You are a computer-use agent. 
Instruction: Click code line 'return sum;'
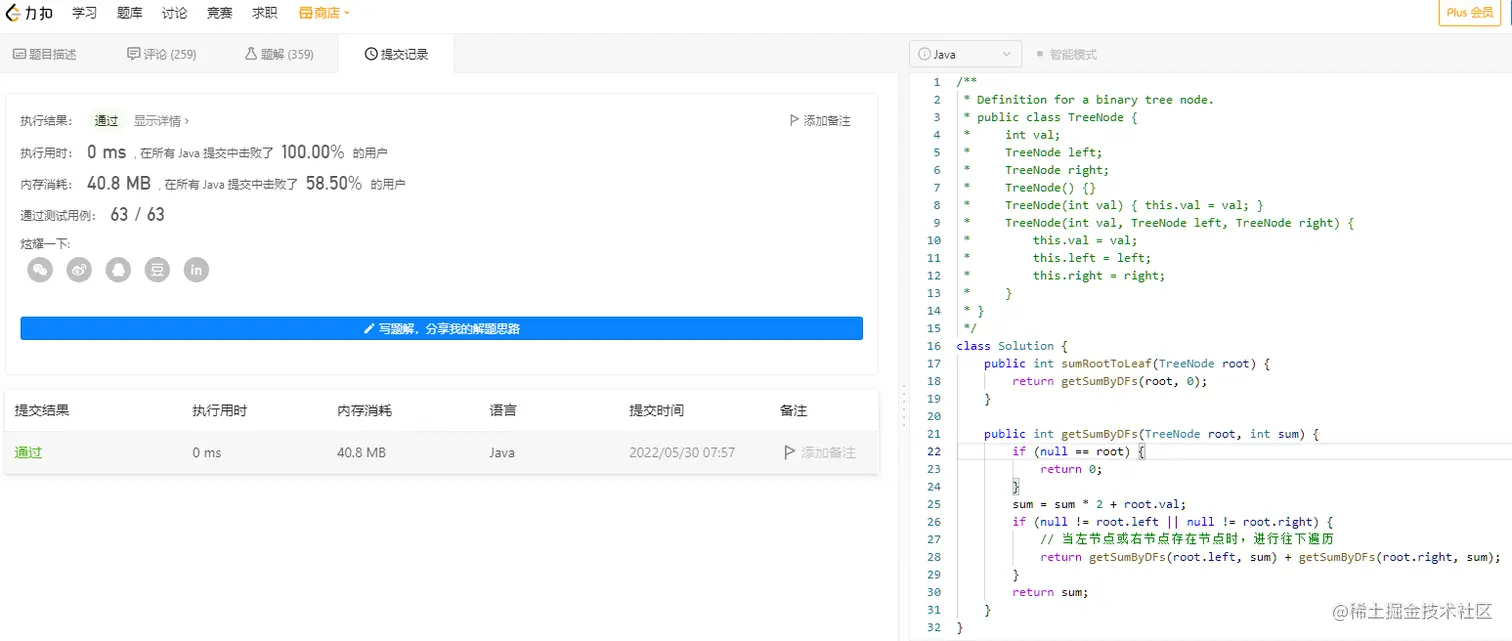[1050, 592]
